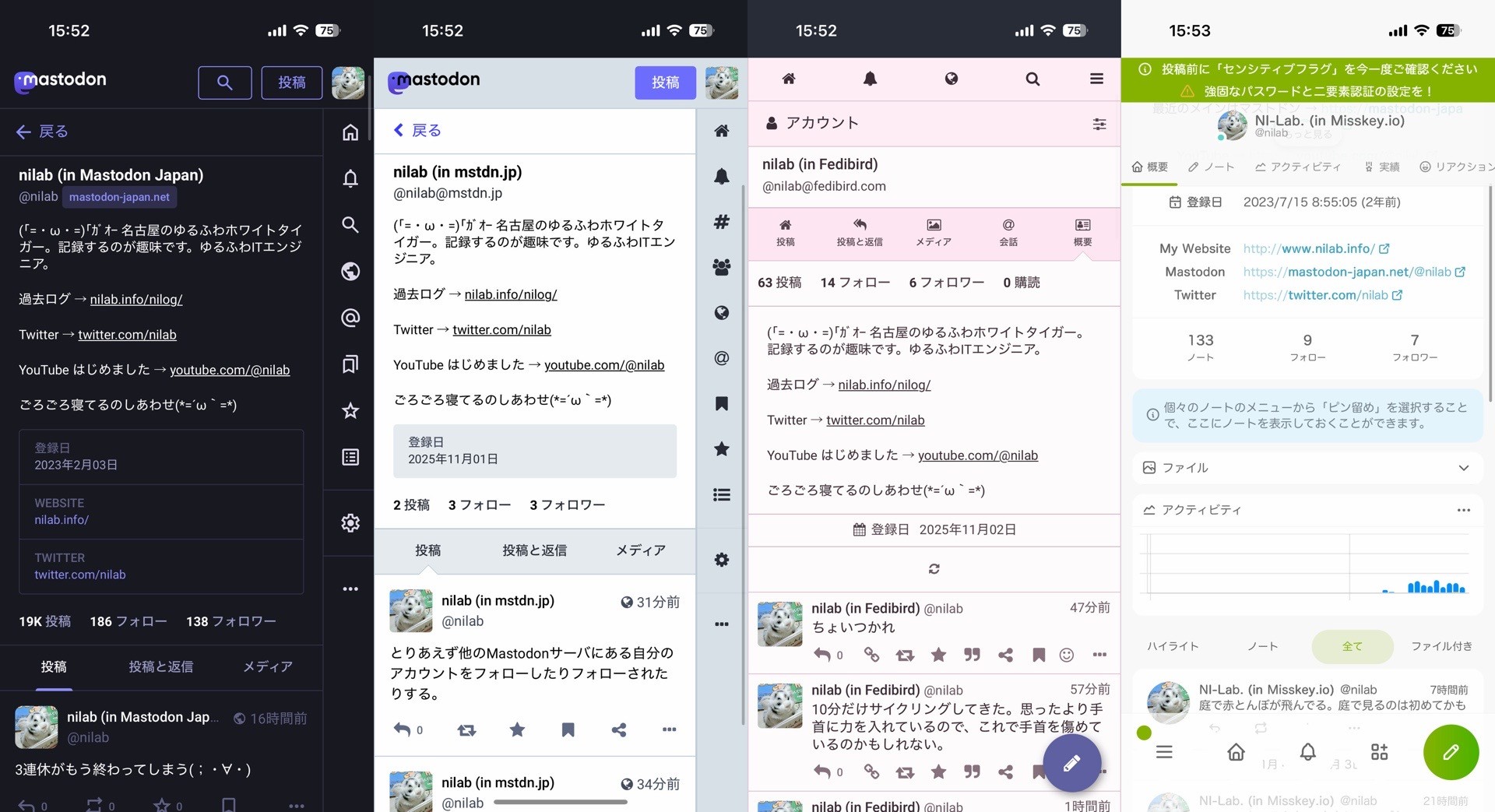Open the more options menu on the Fedibird post
Screen dimensions: 1495x812
pos(1099,655)
